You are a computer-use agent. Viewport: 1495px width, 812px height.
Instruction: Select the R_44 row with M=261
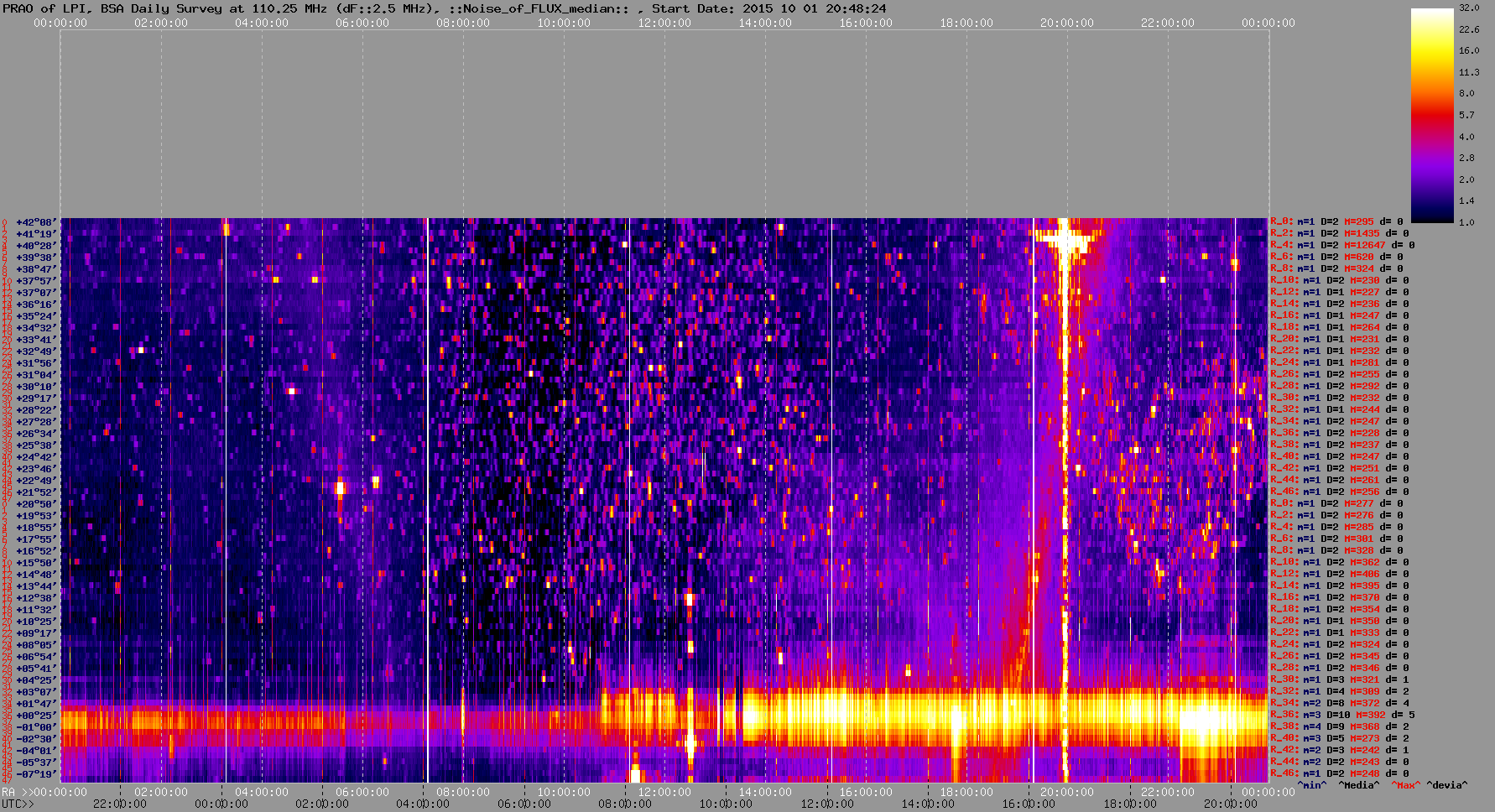[1340, 481]
